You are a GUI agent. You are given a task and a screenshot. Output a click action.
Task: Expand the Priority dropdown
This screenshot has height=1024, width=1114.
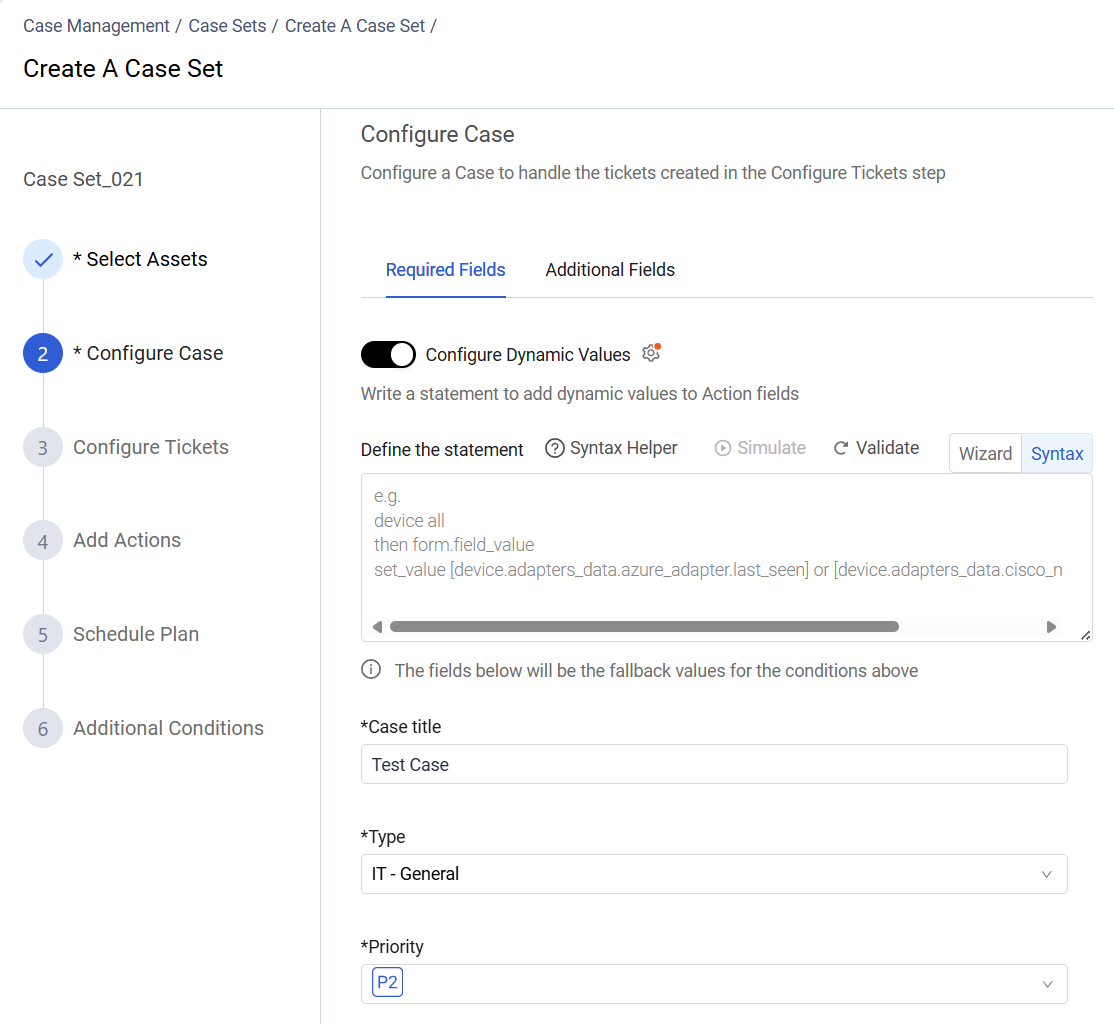click(x=714, y=983)
